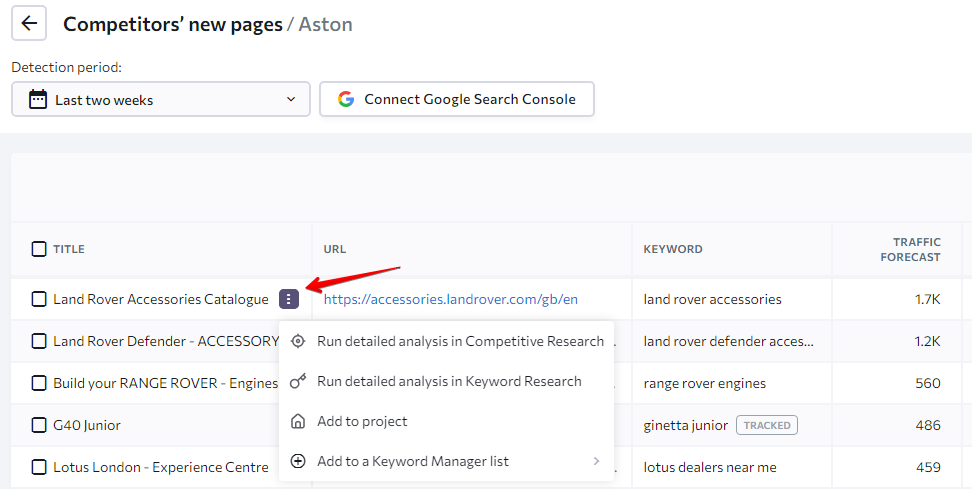This screenshot has width=972, height=489.
Task: Click the TRACKED badge next to ginetta junior
Action: click(767, 425)
